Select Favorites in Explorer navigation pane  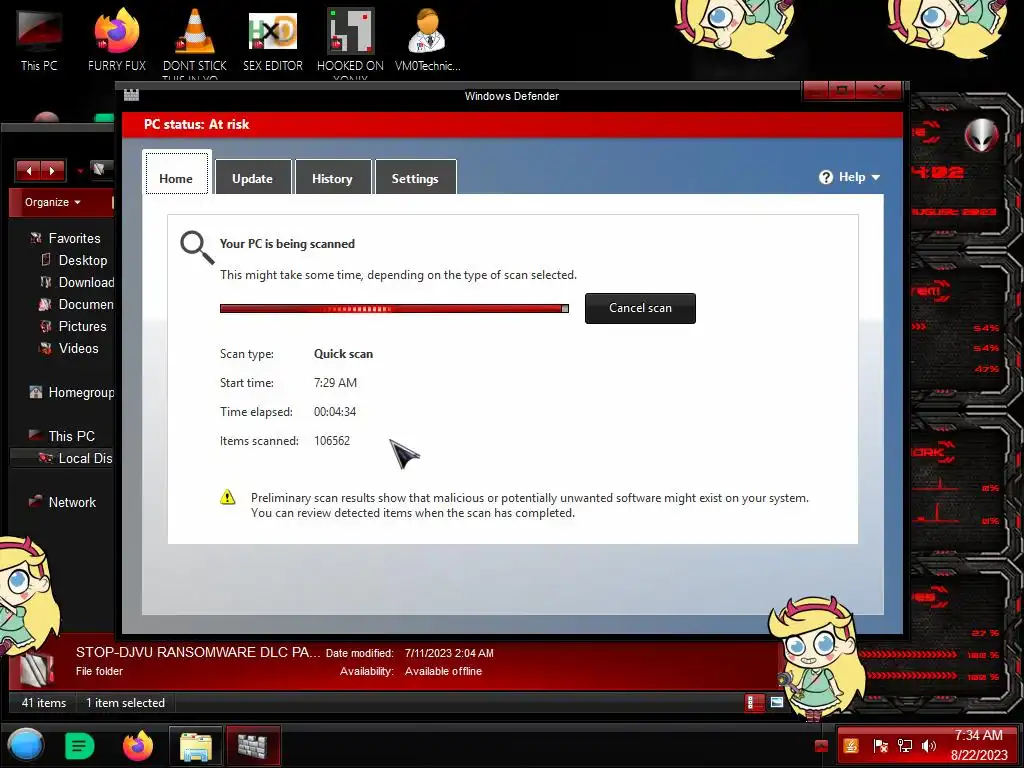click(66, 238)
